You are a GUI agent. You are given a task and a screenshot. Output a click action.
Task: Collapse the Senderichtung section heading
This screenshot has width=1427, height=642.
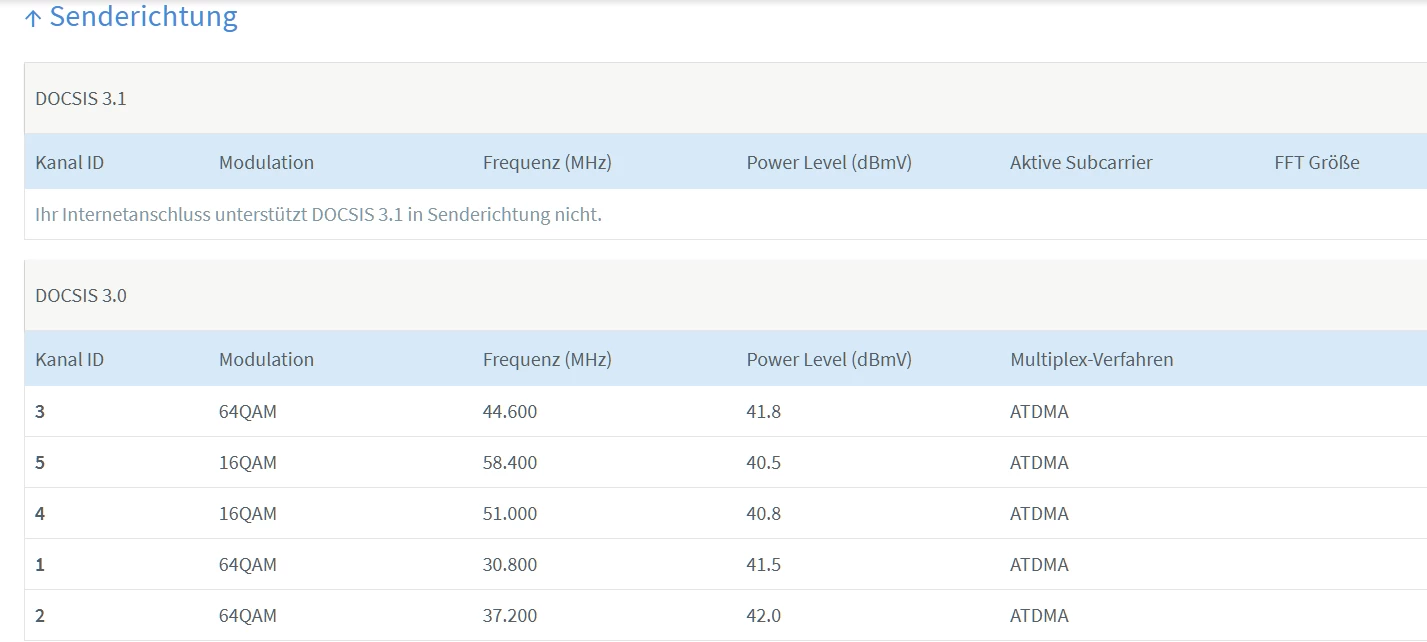(x=143, y=17)
